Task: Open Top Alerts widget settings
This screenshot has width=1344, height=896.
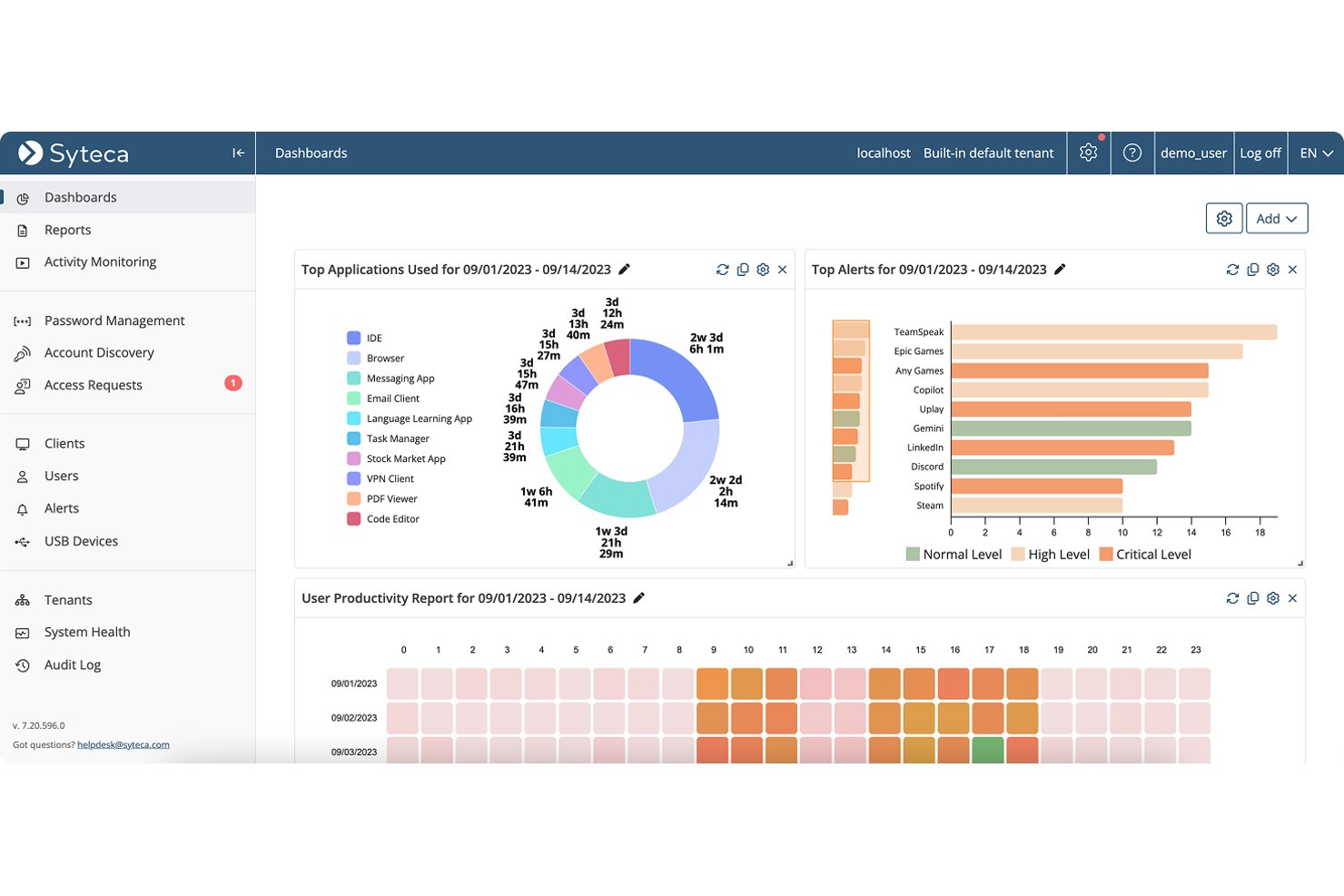Action: click(x=1273, y=270)
